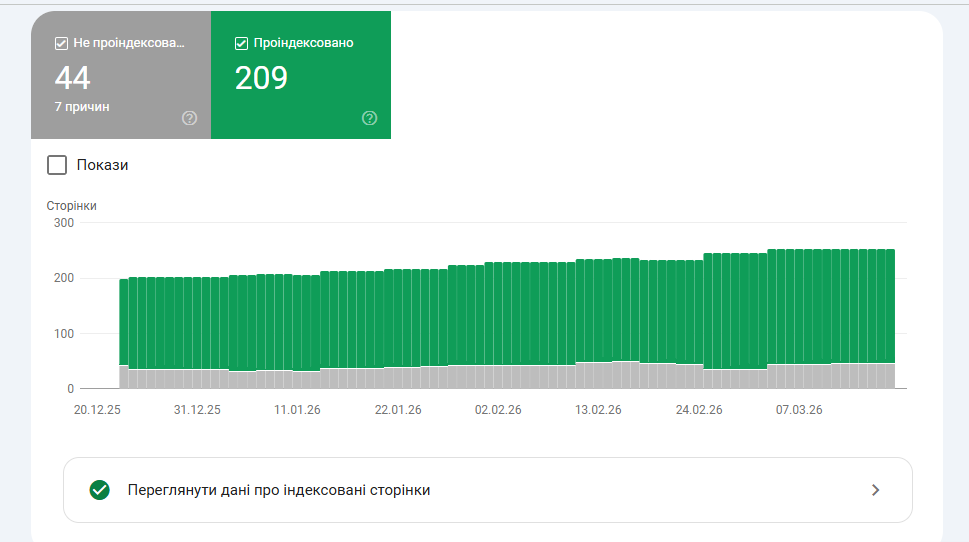Click the 22.01.26 date label
This screenshot has height=542, width=969.
pos(398,410)
